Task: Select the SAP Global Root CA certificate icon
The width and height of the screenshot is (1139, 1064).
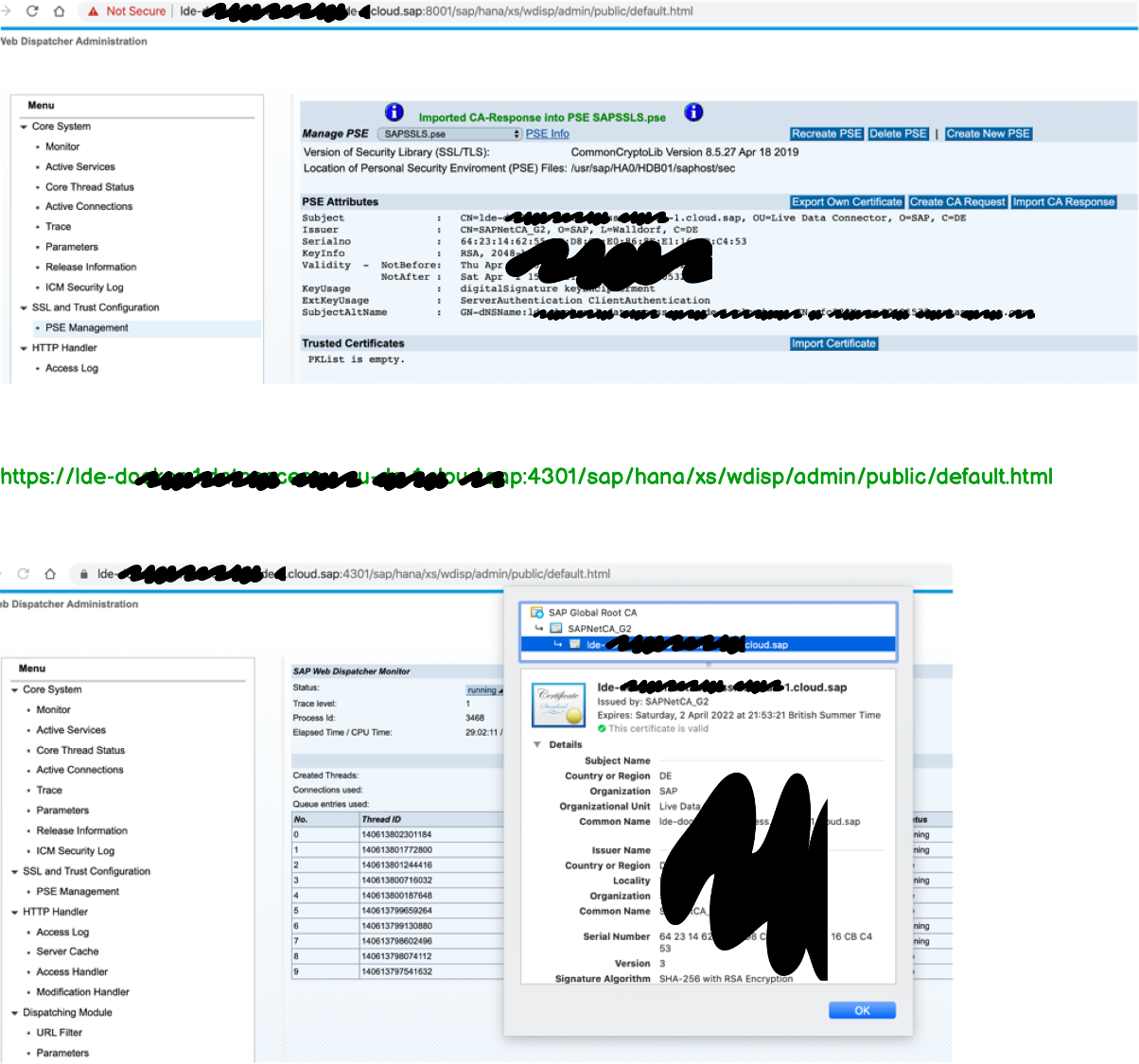Action: (x=537, y=613)
